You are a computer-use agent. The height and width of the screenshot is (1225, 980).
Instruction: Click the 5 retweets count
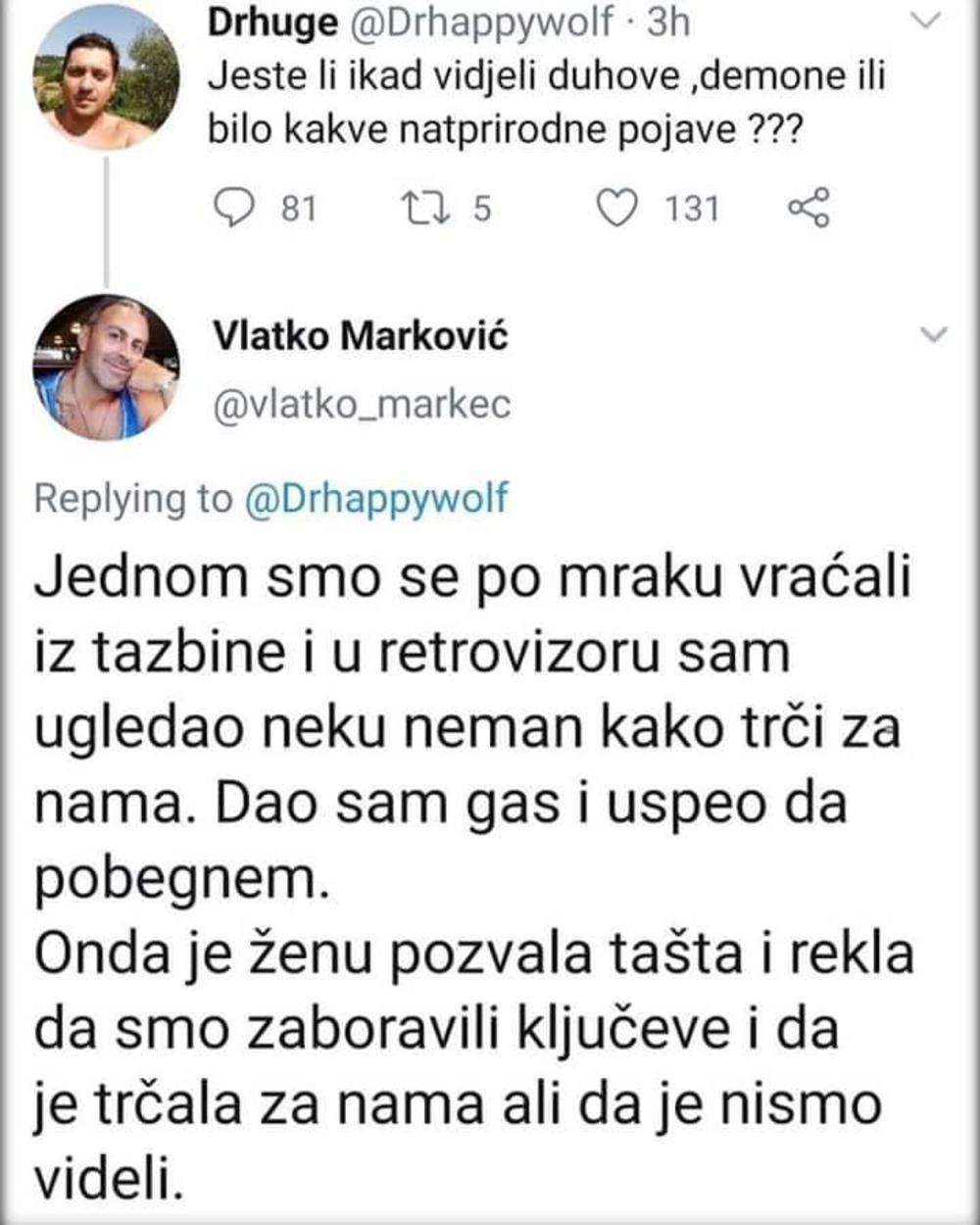[x=481, y=209]
